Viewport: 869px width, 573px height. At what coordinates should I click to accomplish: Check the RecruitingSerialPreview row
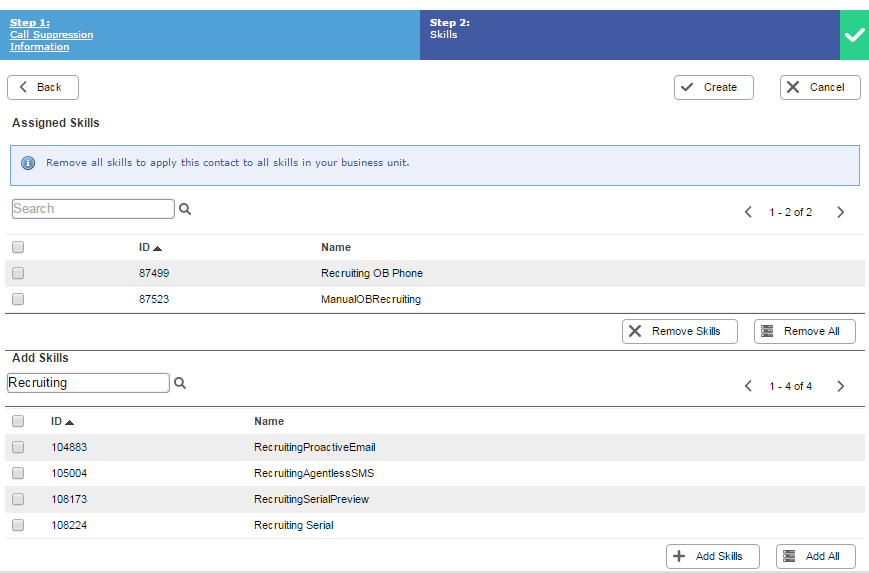tap(18, 499)
